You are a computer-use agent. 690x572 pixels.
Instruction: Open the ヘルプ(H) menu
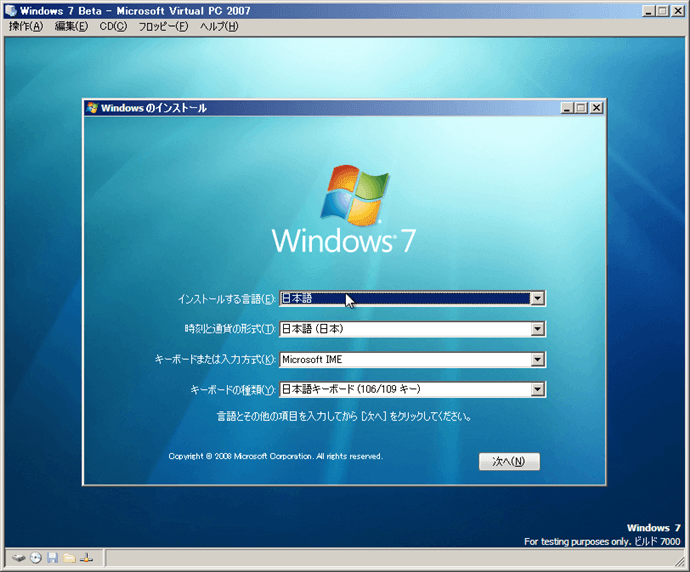click(x=219, y=26)
